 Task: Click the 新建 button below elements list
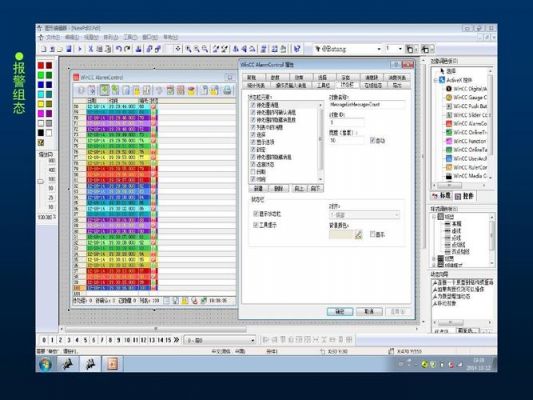tap(258, 189)
